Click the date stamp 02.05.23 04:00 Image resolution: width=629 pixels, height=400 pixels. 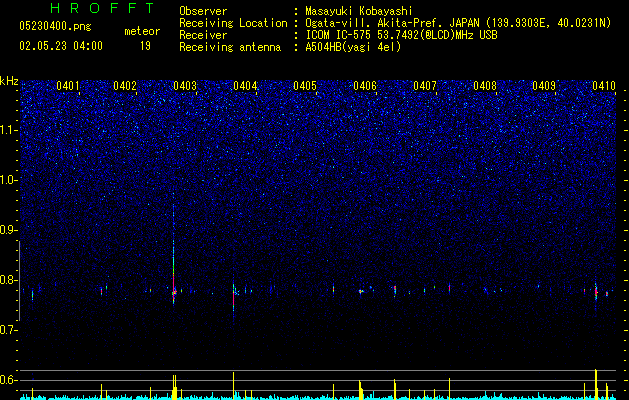click(61, 46)
